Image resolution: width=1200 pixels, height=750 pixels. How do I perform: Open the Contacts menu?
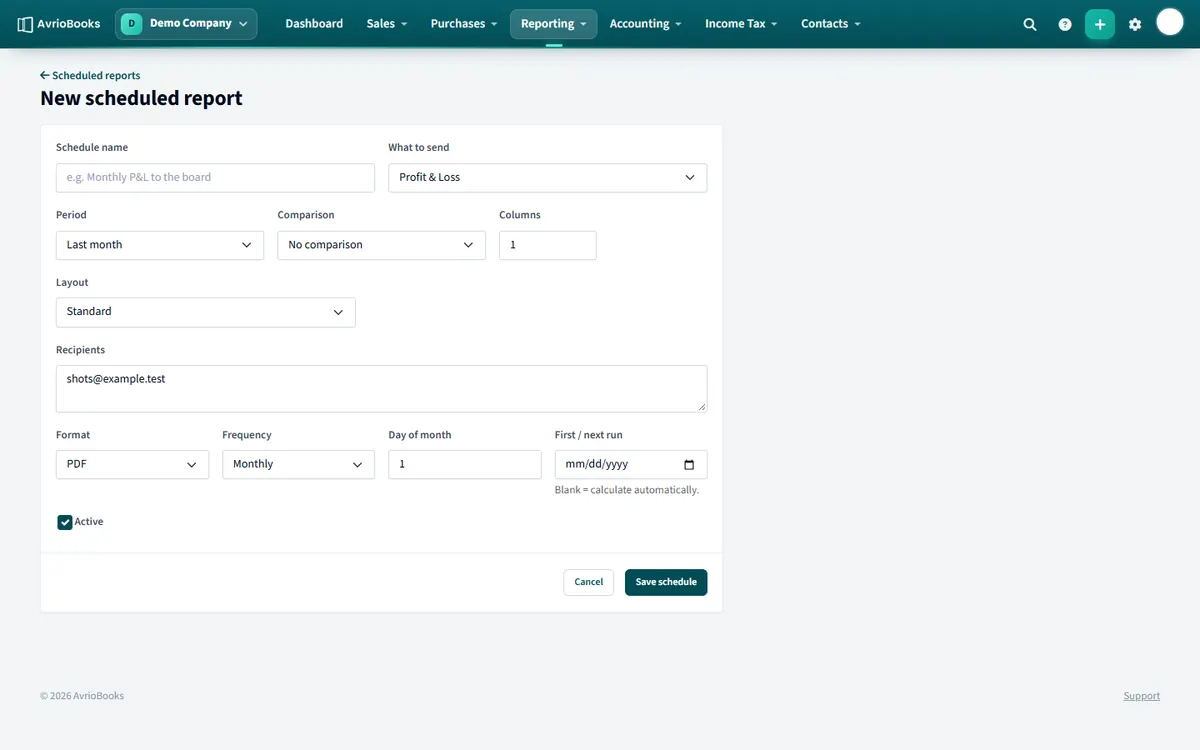point(830,24)
